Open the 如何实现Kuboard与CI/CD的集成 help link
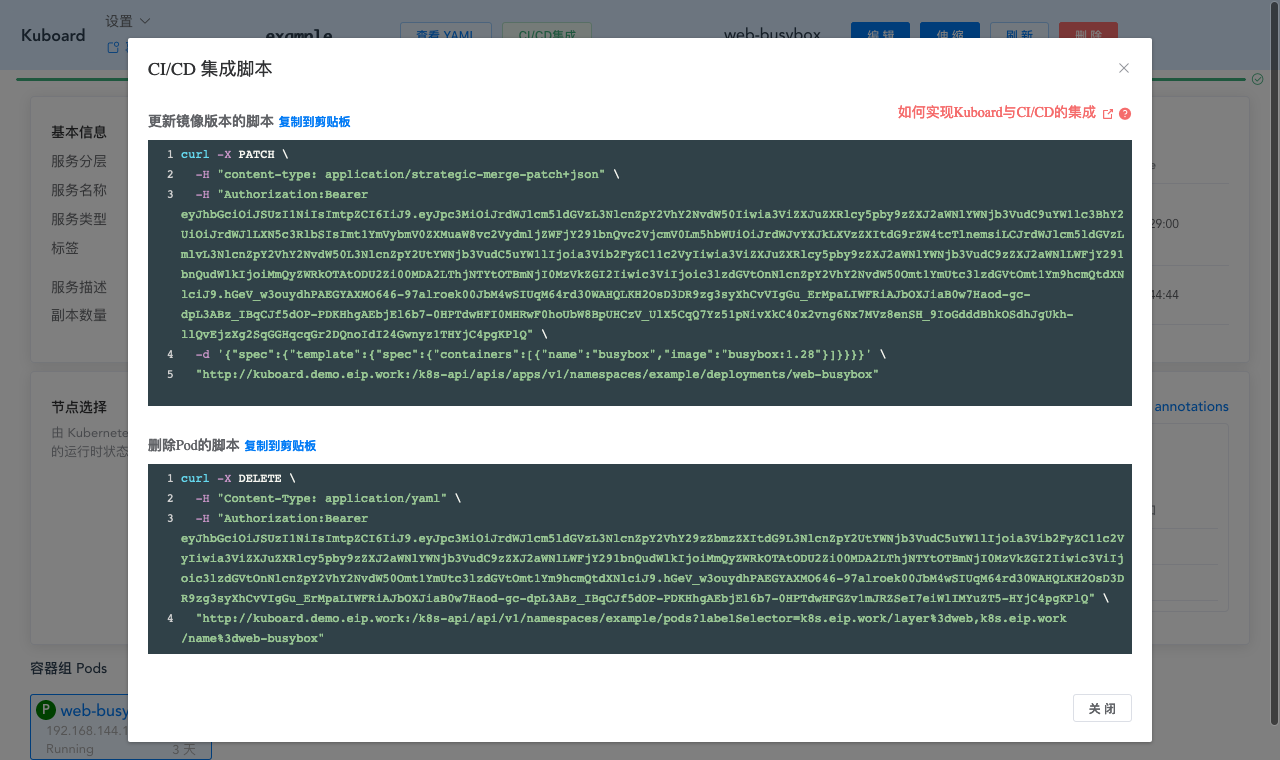The image size is (1280, 760). click(996, 113)
